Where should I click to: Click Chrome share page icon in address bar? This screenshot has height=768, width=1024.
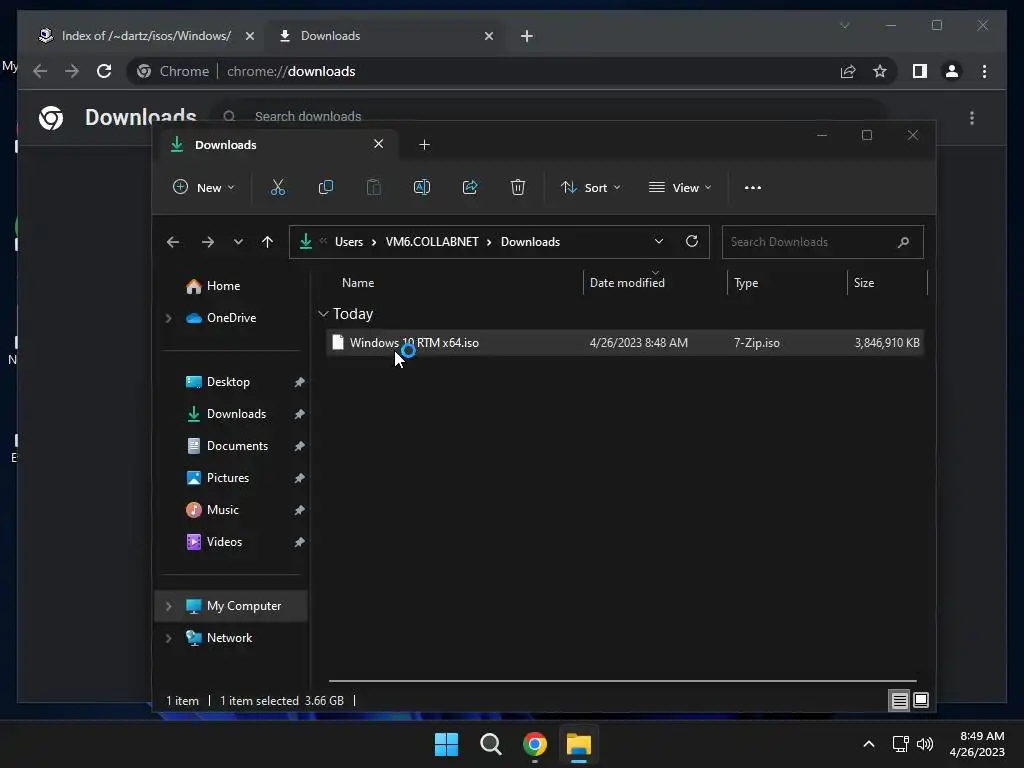(848, 71)
